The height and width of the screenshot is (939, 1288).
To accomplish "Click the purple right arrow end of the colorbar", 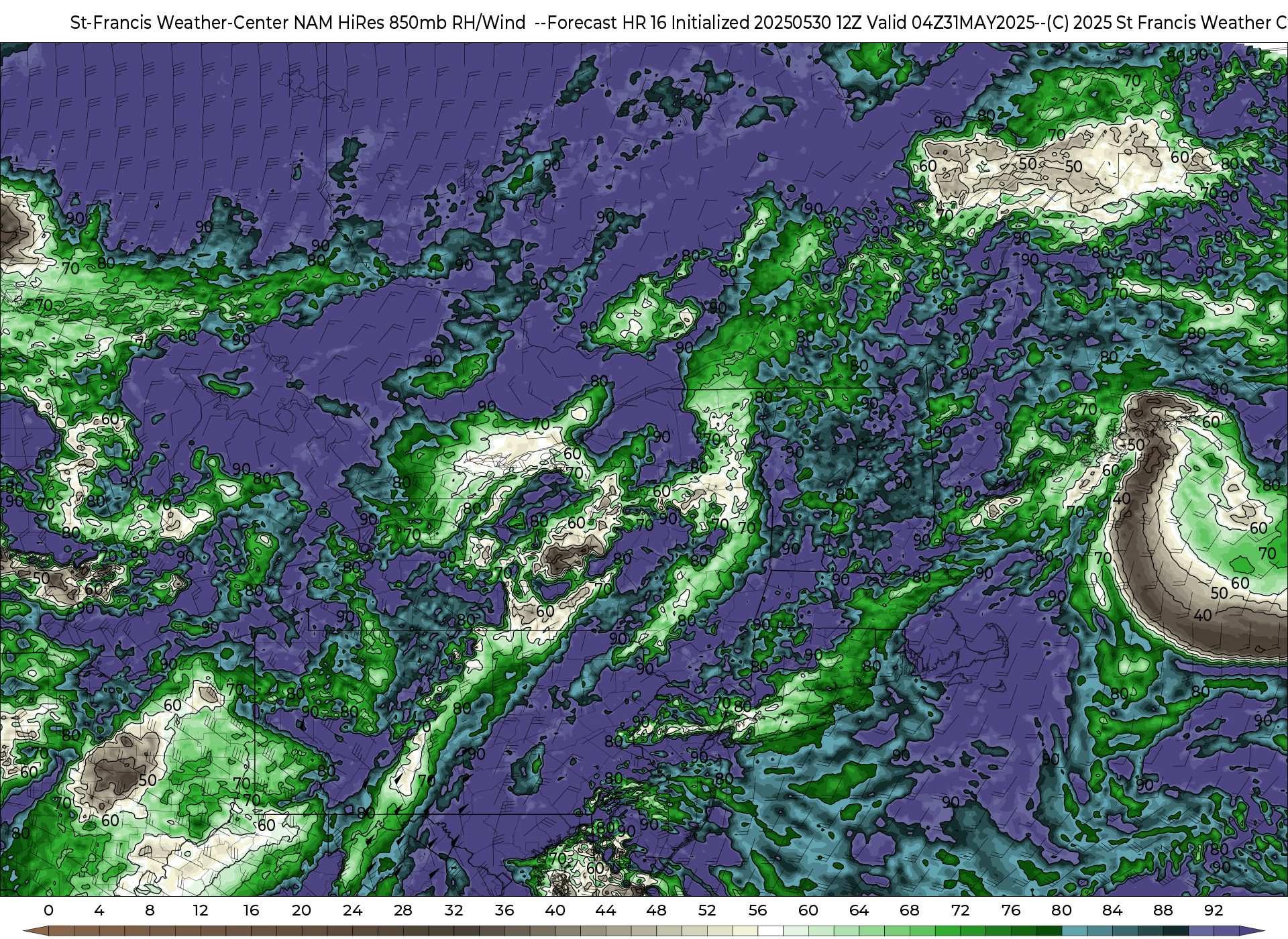I will click(x=1252, y=931).
